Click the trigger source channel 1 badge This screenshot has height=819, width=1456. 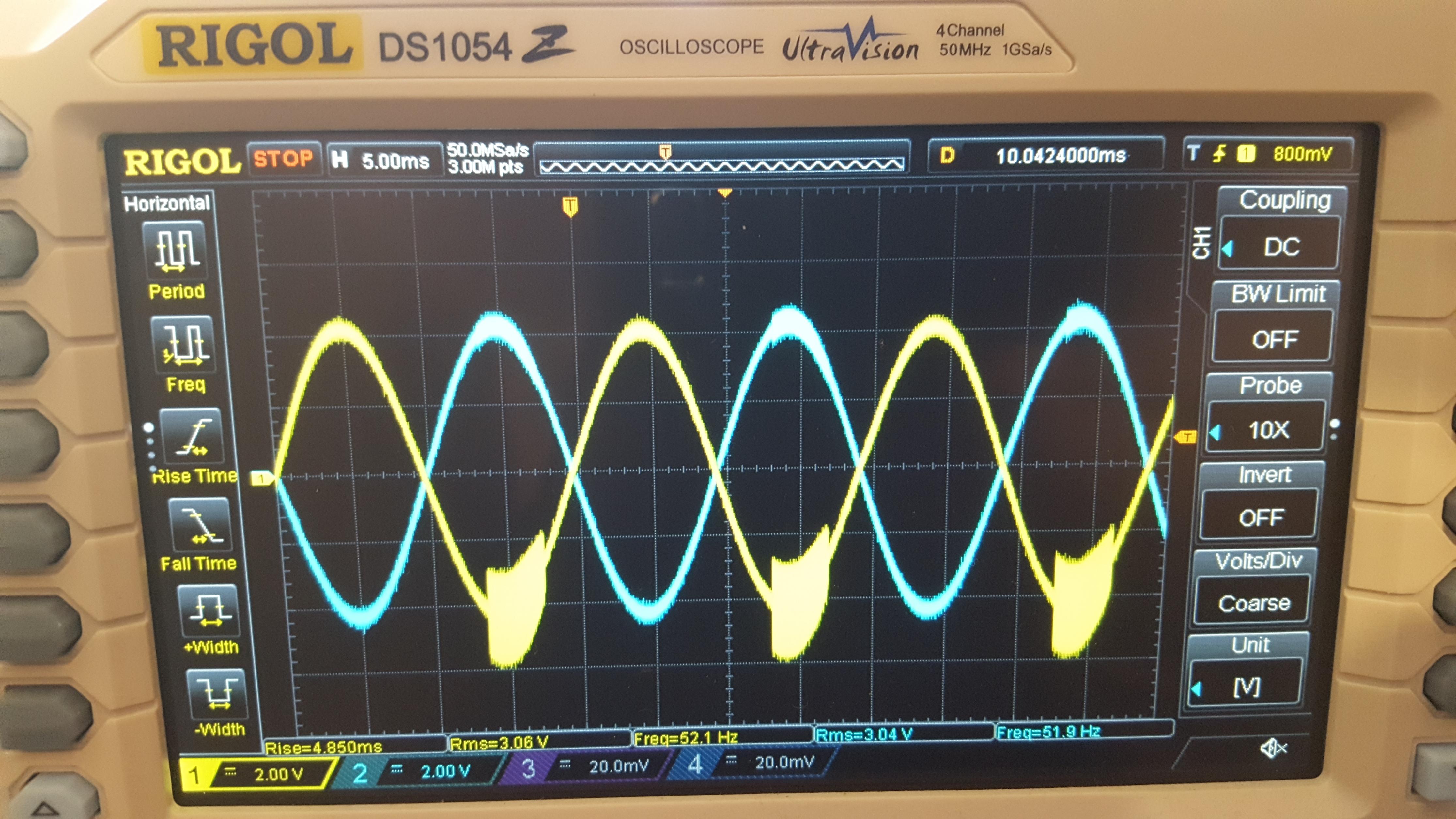(1246, 154)
